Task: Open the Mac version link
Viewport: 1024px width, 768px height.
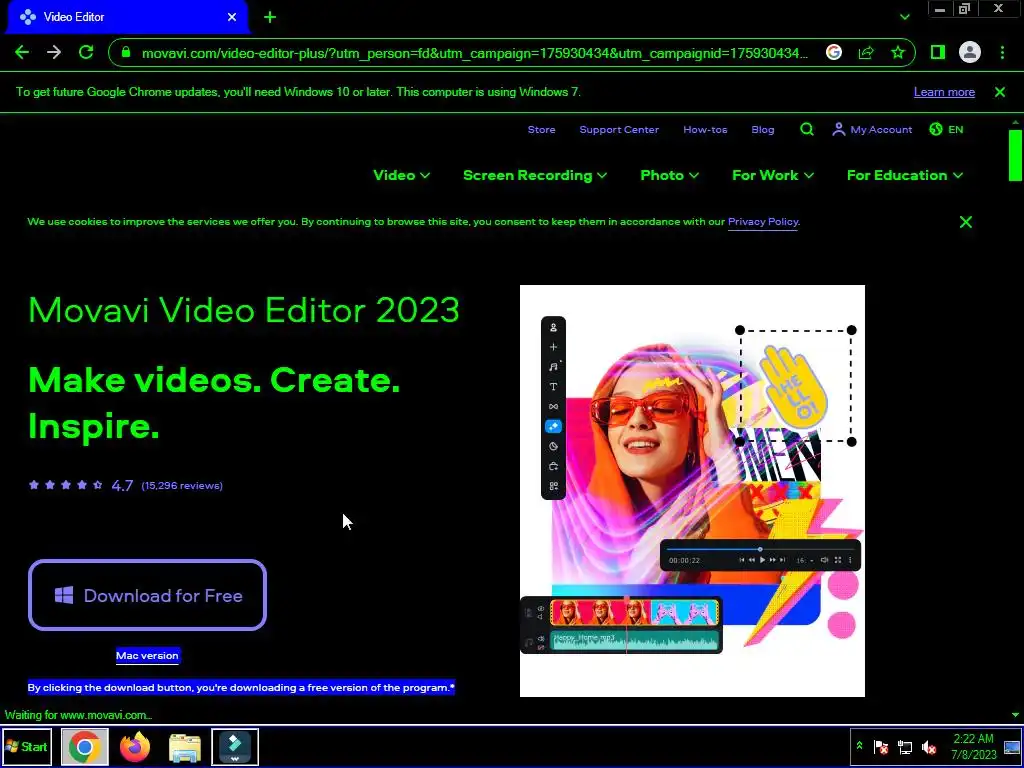Action: pyautogui.click(x=147, y=656)
